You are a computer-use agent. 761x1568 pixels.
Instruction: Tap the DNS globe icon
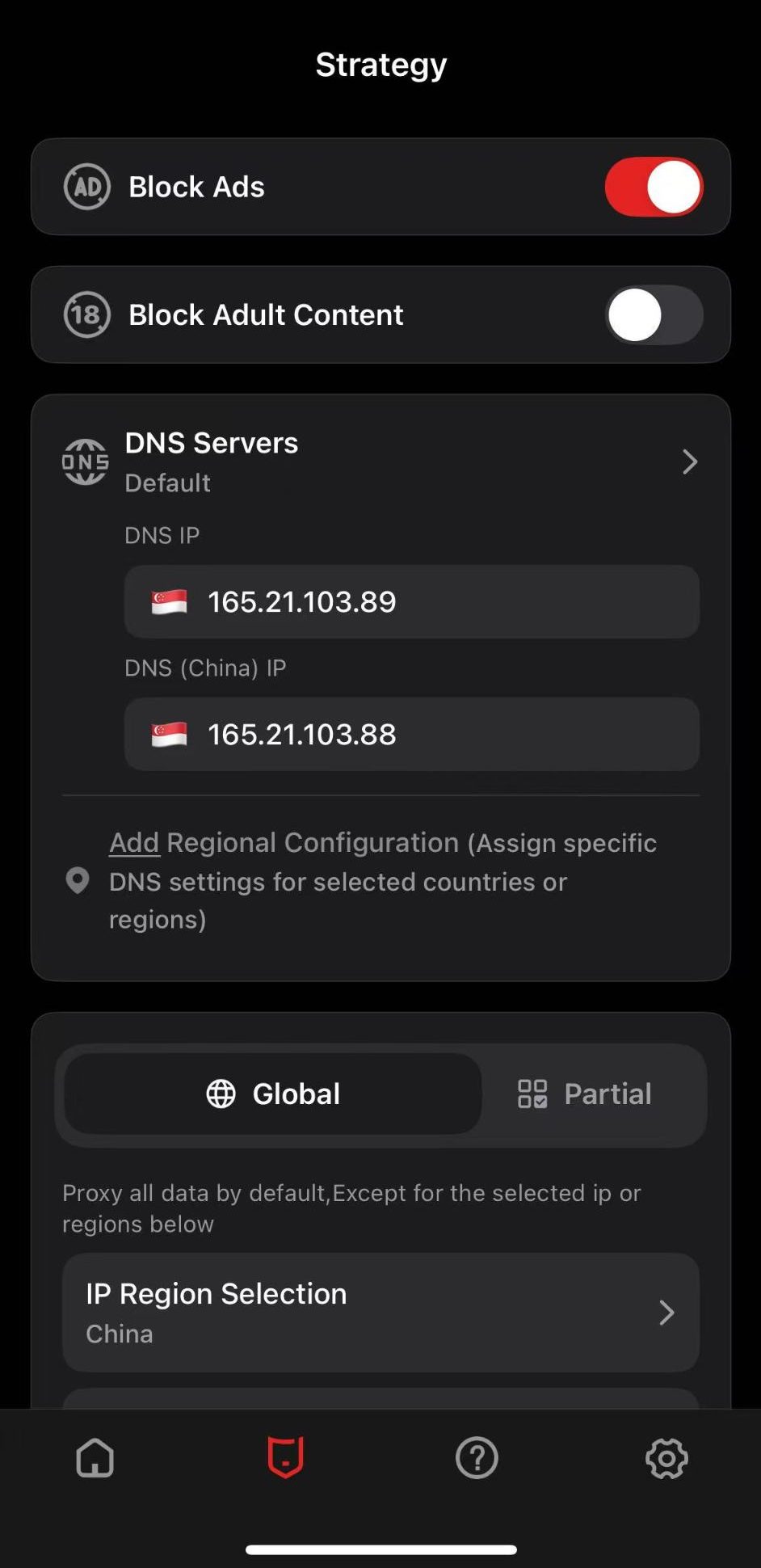pyautogui.click(x=86, y=462)
